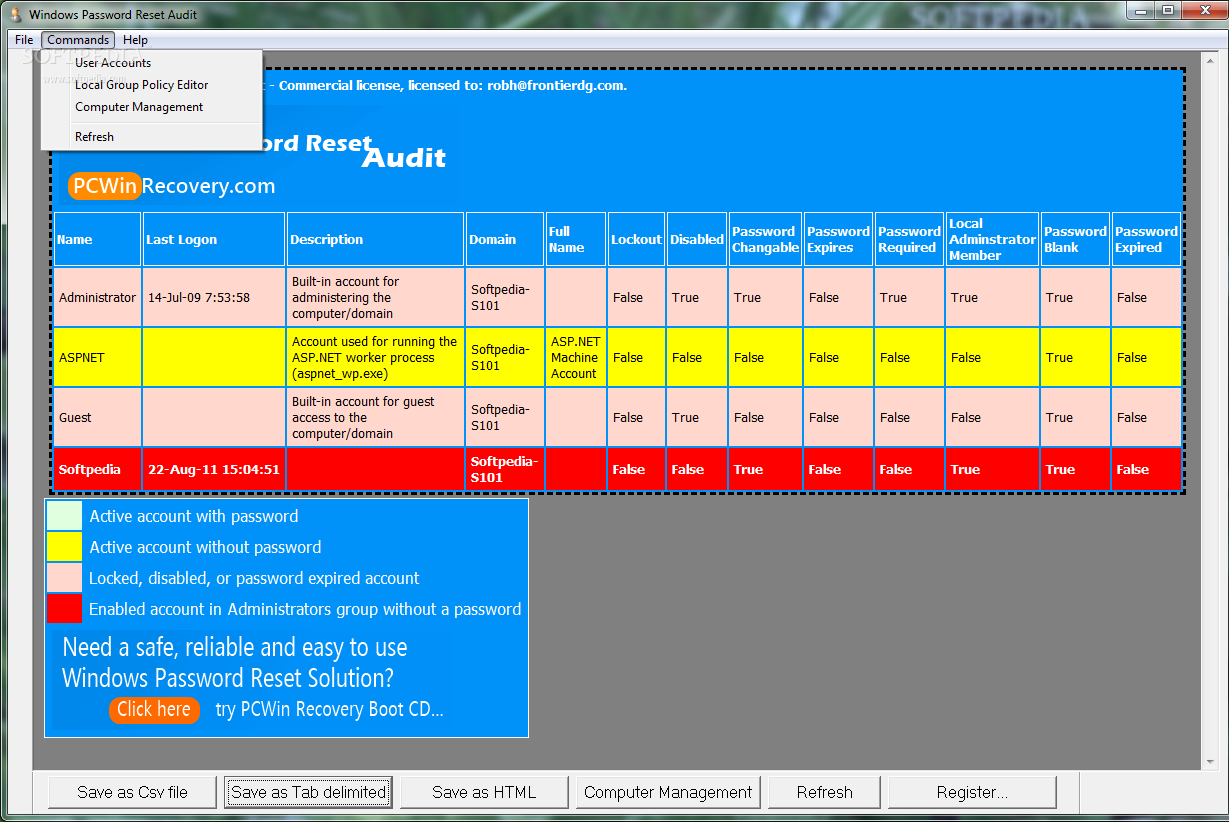The width and height of the screenshot is (1229, 822).
Task: Choose User Accounts from Commands menu
Action: click(151, 63)
